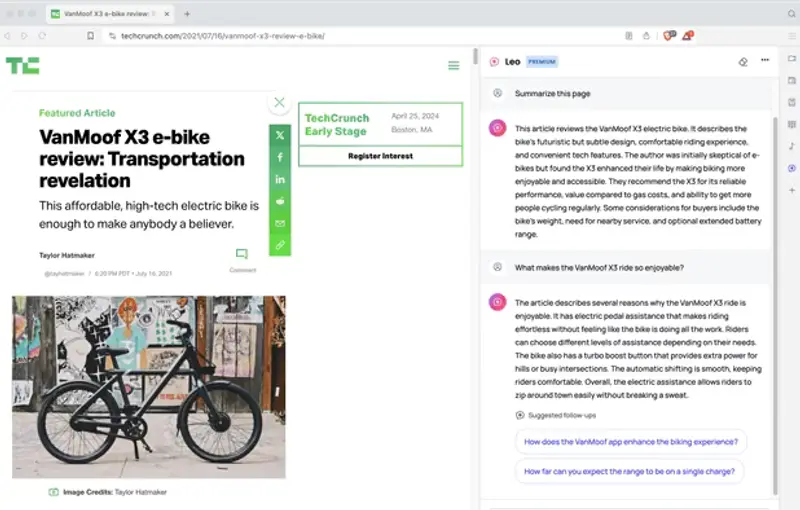Copy article link via chain icon
Viewport: 800px width, 510px height.
coord(280,245)
